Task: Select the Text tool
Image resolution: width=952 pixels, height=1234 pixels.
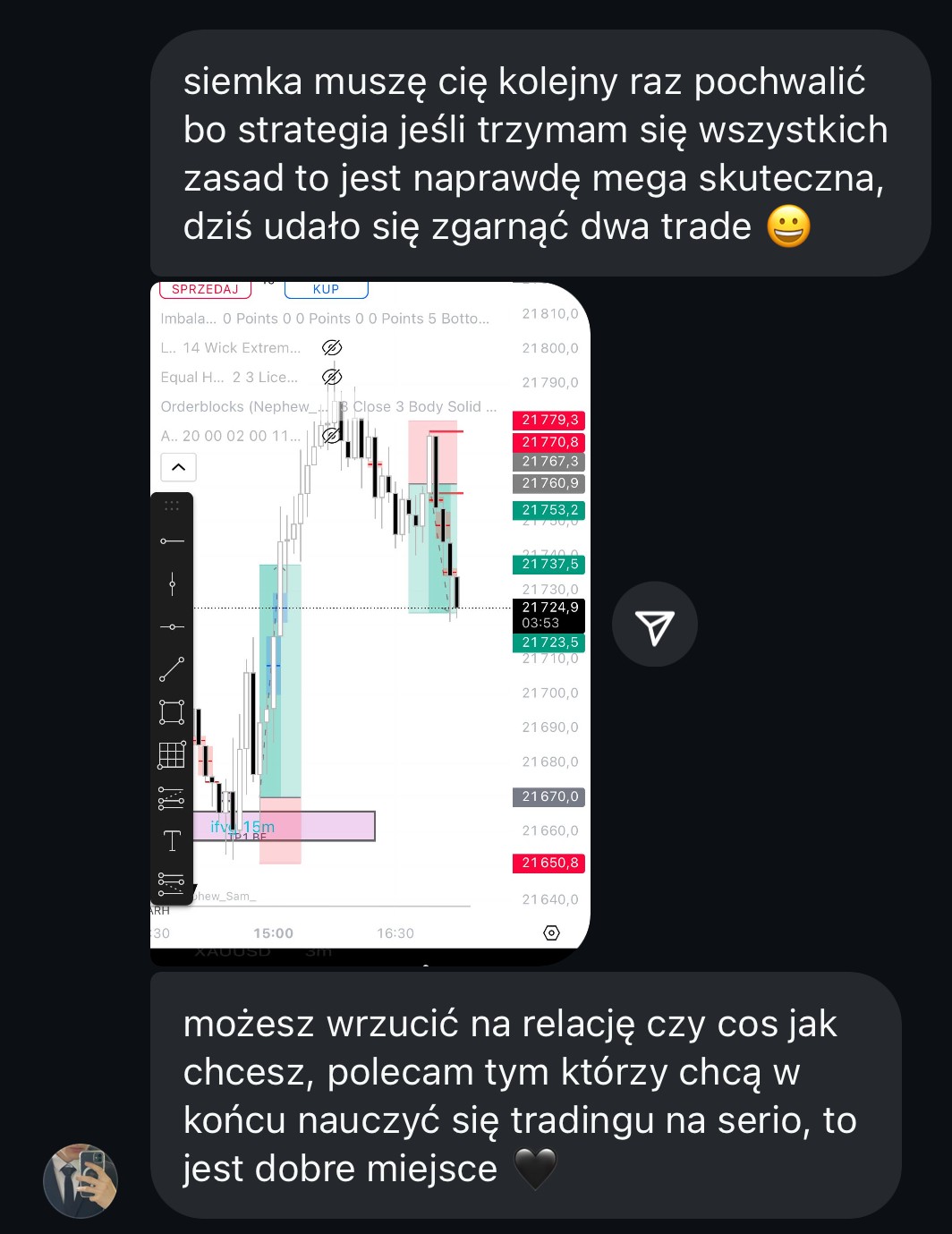Action: pos(172,841)
